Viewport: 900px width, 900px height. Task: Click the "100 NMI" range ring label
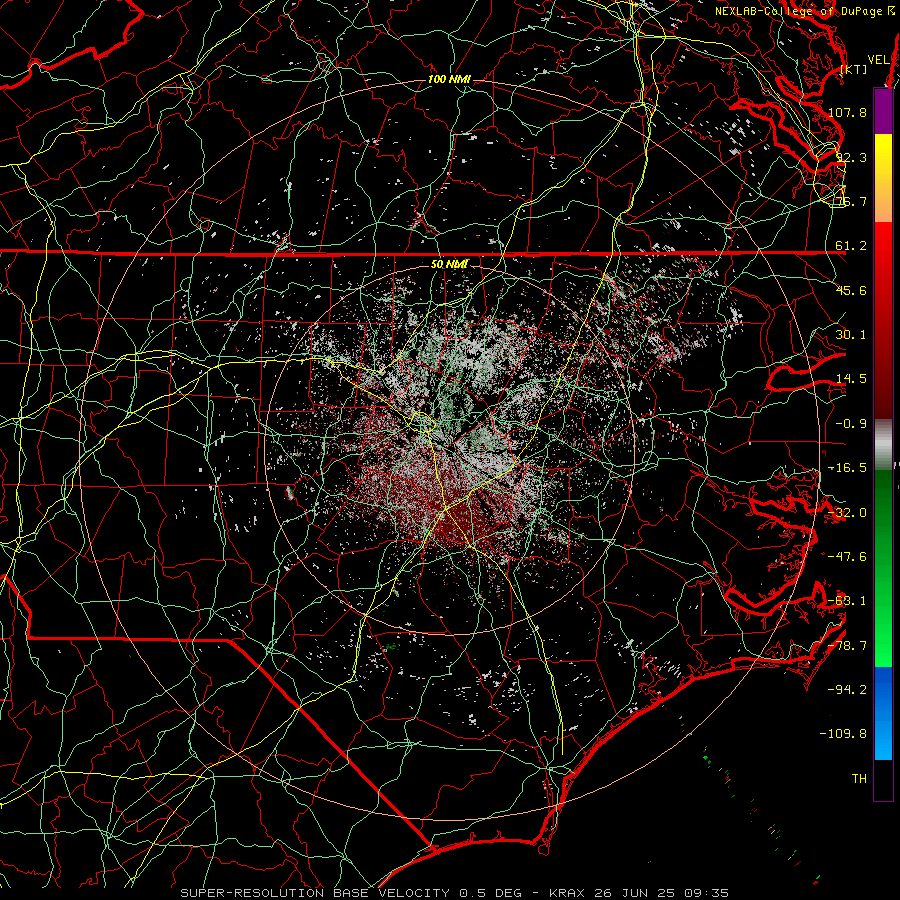pyautogui.click(x=449, y=79)
